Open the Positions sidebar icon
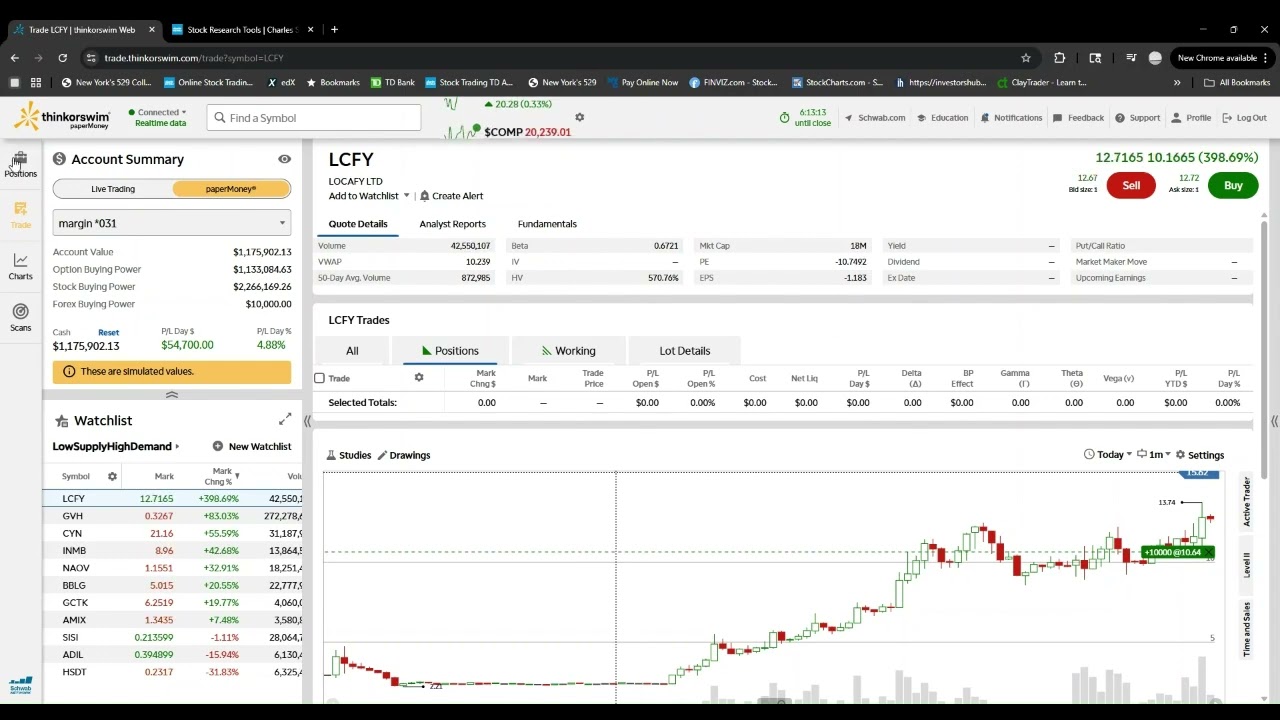The height and width of the screenshot is (720, 1280). point(20,165)
